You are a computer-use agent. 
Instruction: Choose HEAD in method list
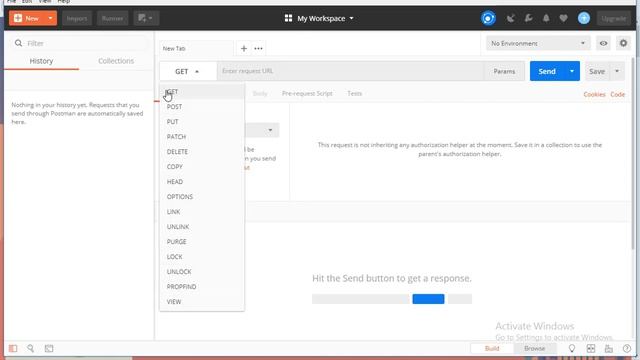(202, 182)
